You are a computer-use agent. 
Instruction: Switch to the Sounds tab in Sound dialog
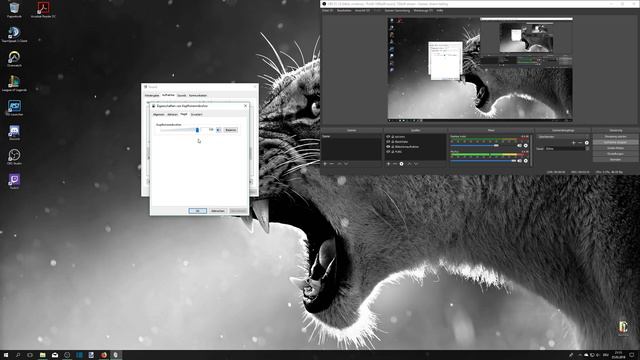tap(182, 96)
